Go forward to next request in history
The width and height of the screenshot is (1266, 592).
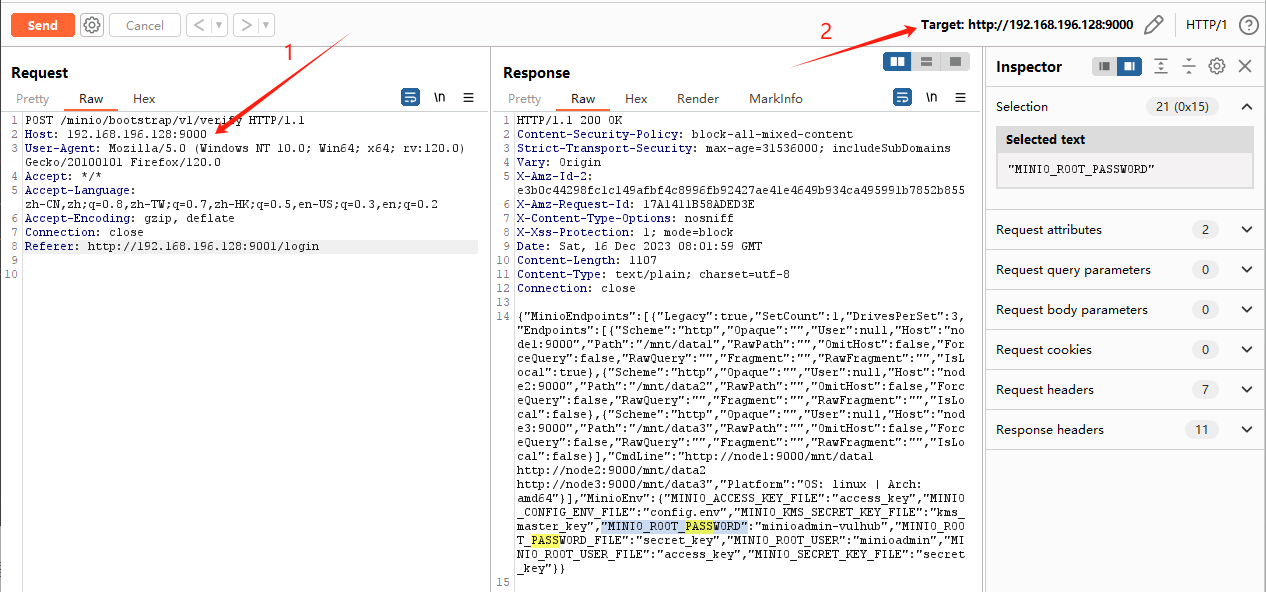[246, 25]
